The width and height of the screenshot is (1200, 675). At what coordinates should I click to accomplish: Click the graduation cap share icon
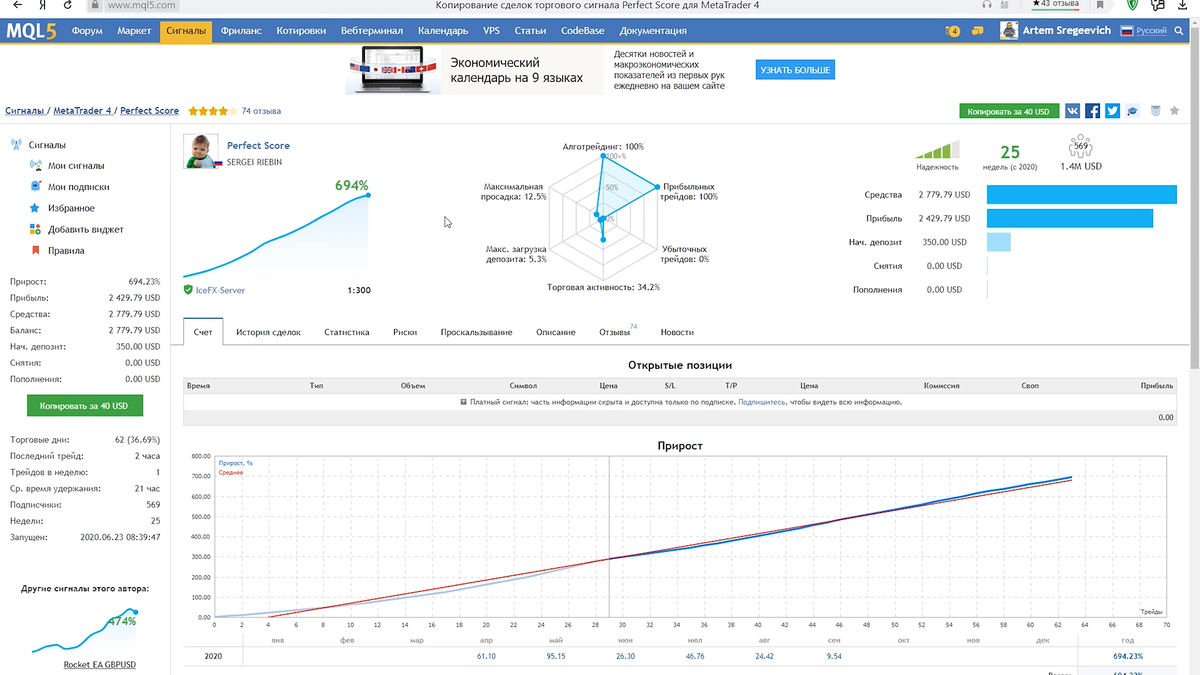coord(1133,111)
